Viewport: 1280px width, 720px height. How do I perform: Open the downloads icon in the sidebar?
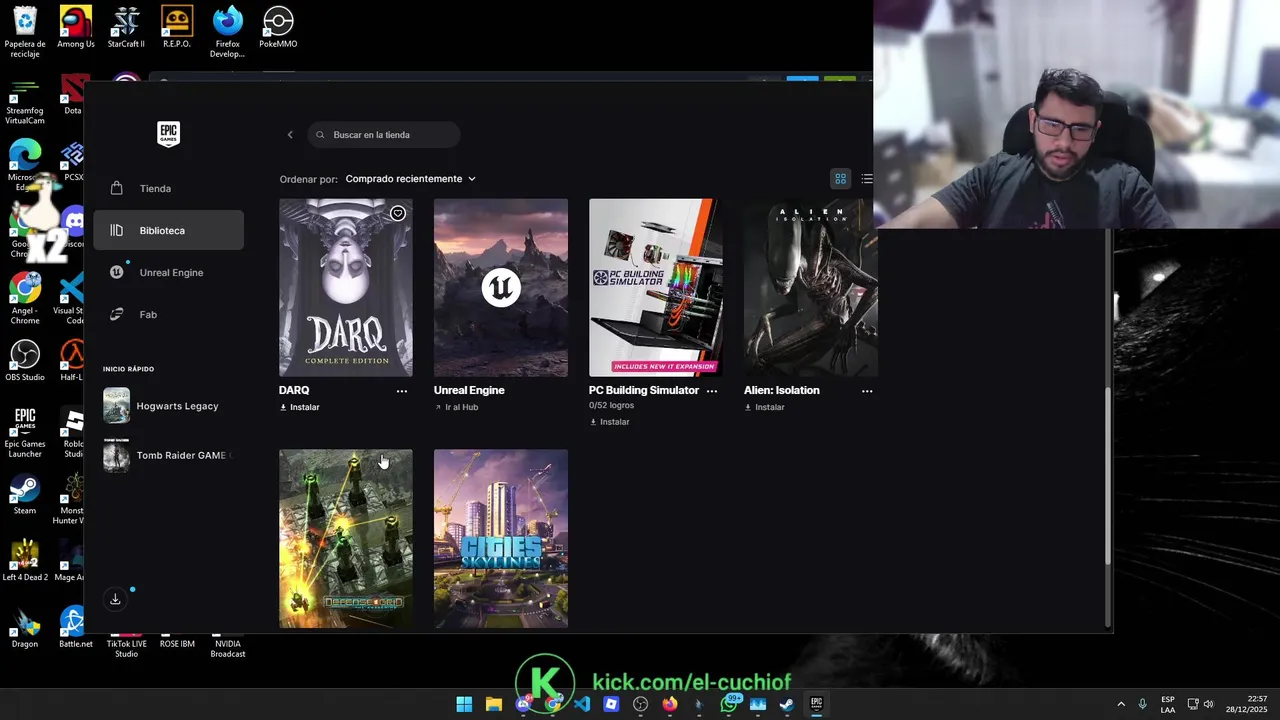(115, 599)
